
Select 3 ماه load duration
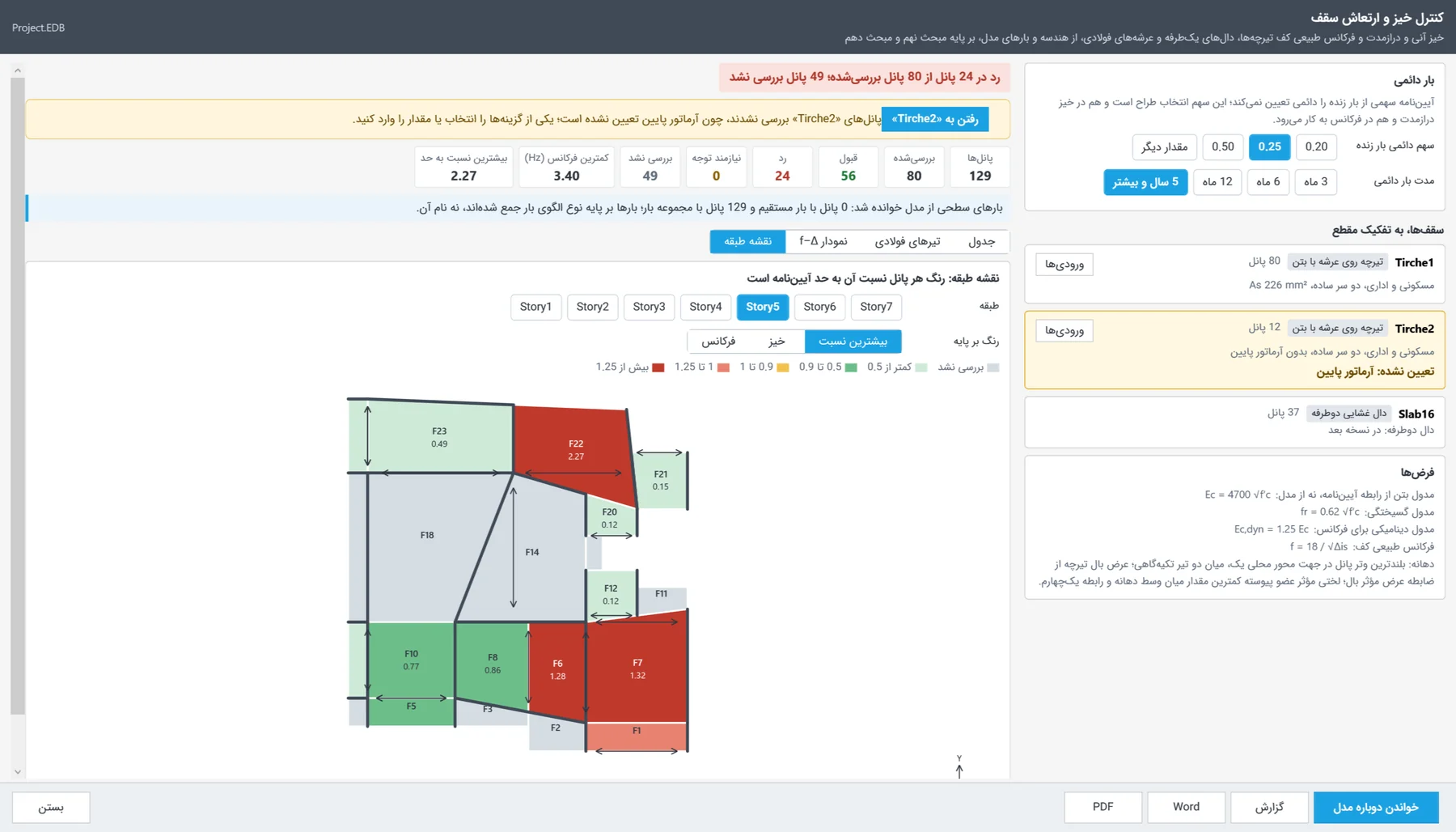click(1315, 182)
